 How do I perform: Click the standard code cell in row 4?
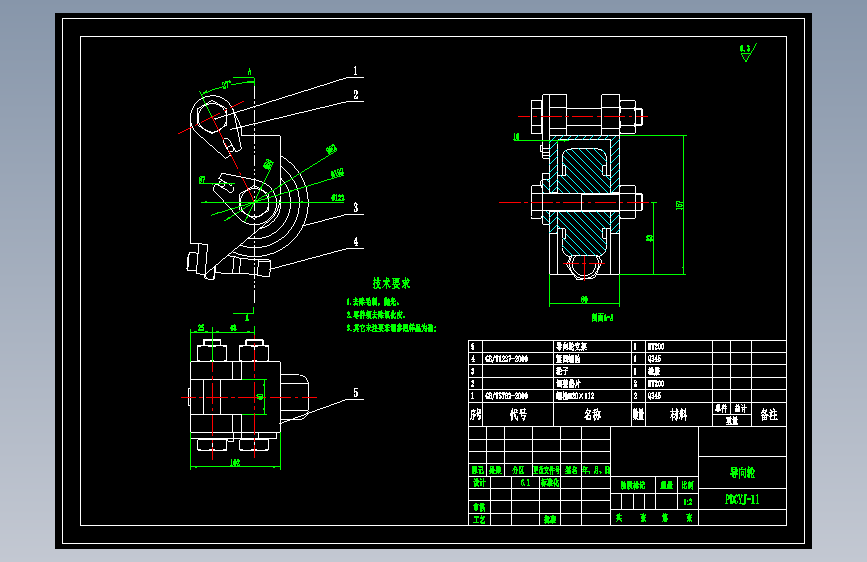506,359
